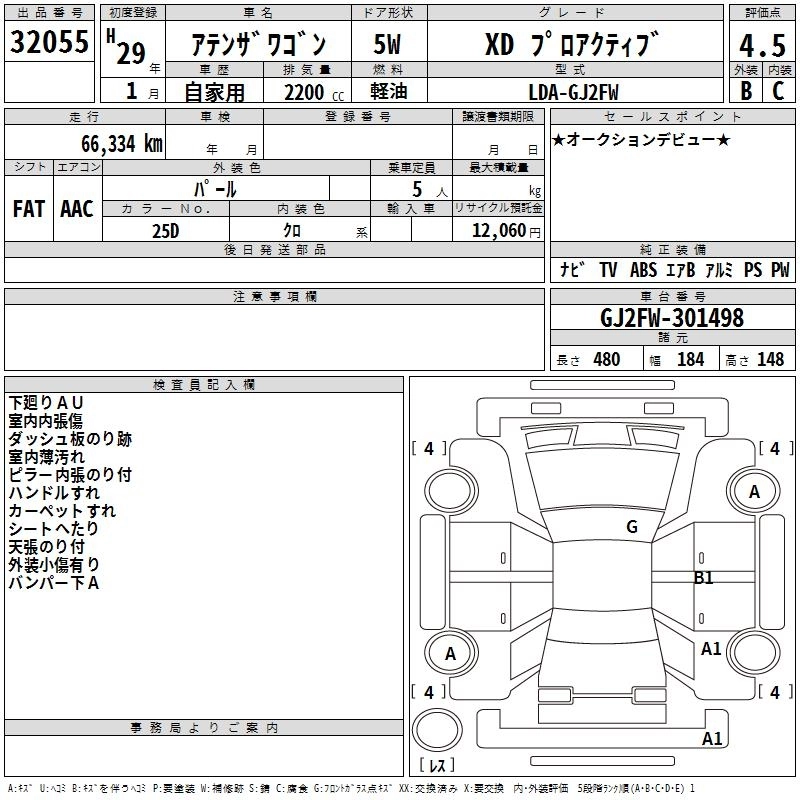The image size is (800, 800).
Task: Select the interior grade C
Action: (x=778, y=91)
